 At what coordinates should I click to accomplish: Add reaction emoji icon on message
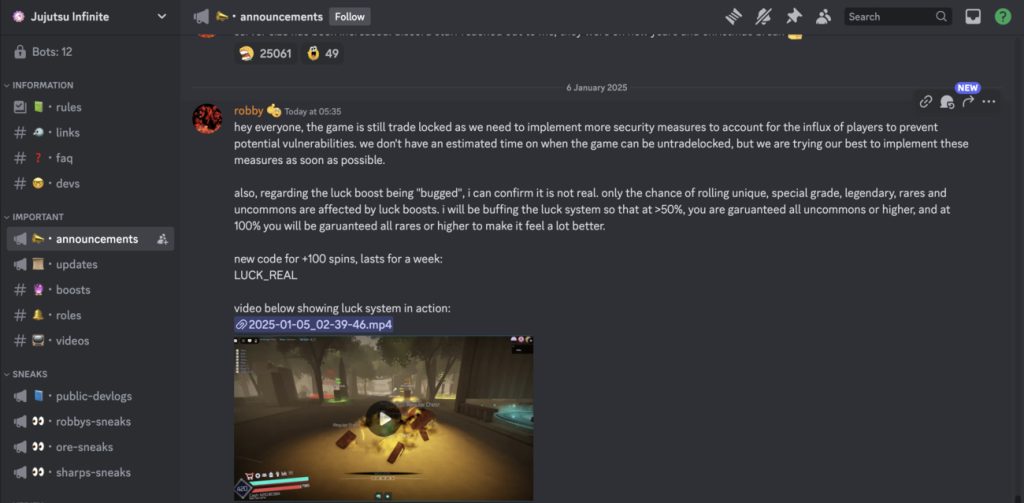tap(947, 101)
